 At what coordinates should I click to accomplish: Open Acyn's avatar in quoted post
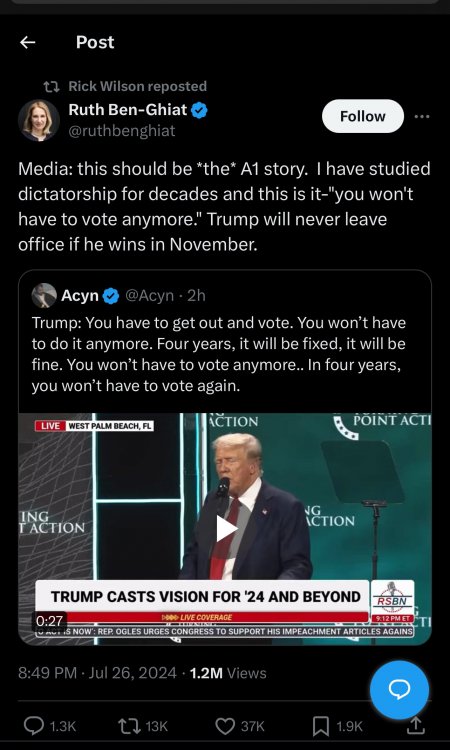44,296
